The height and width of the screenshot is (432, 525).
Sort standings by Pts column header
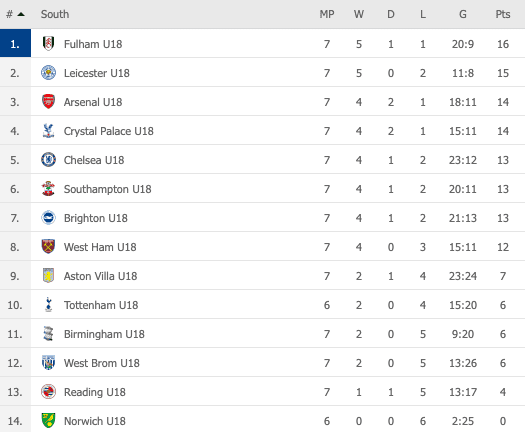pos(503,14)
